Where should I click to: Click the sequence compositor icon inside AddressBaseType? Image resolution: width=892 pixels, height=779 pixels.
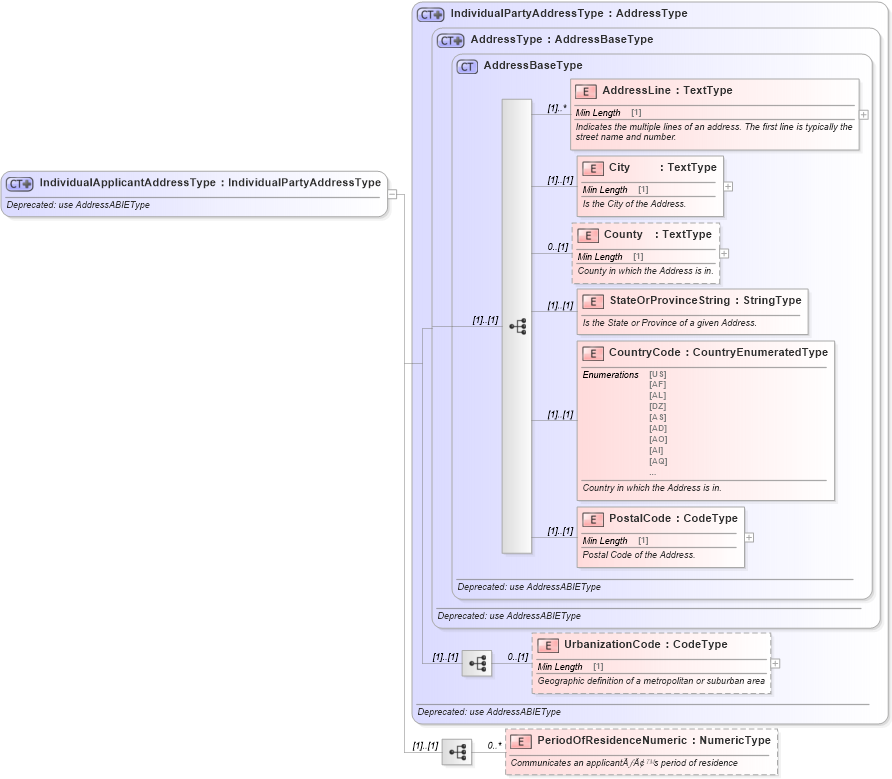pos(518,325)
